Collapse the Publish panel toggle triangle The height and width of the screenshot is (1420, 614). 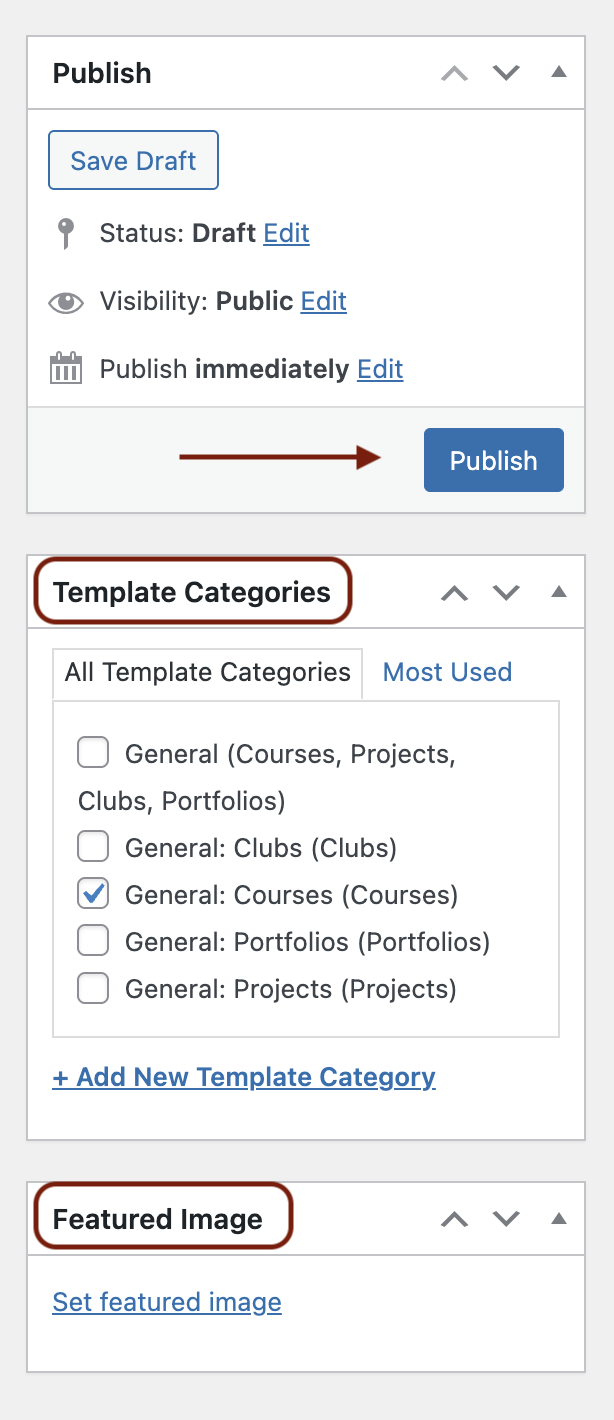pos(559,72)
